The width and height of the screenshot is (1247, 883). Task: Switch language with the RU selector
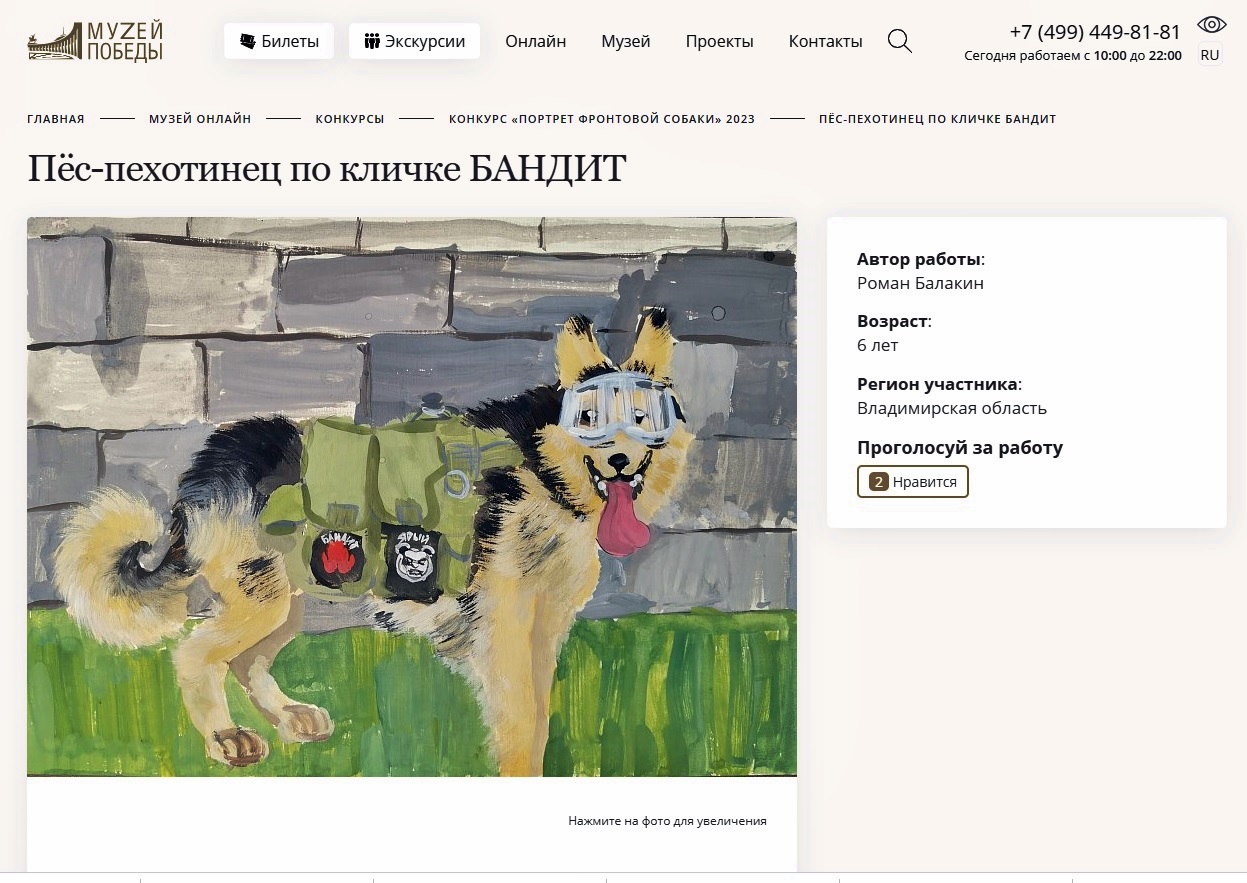(x=1210, y=55)
